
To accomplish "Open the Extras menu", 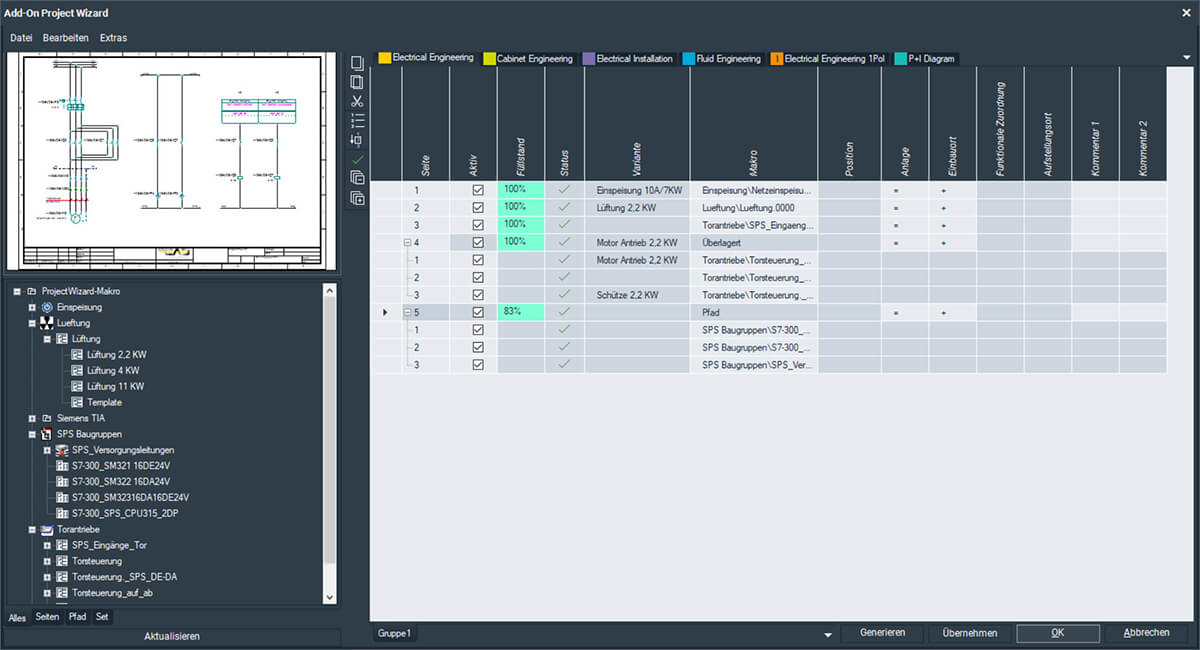I will pos(113,38).
